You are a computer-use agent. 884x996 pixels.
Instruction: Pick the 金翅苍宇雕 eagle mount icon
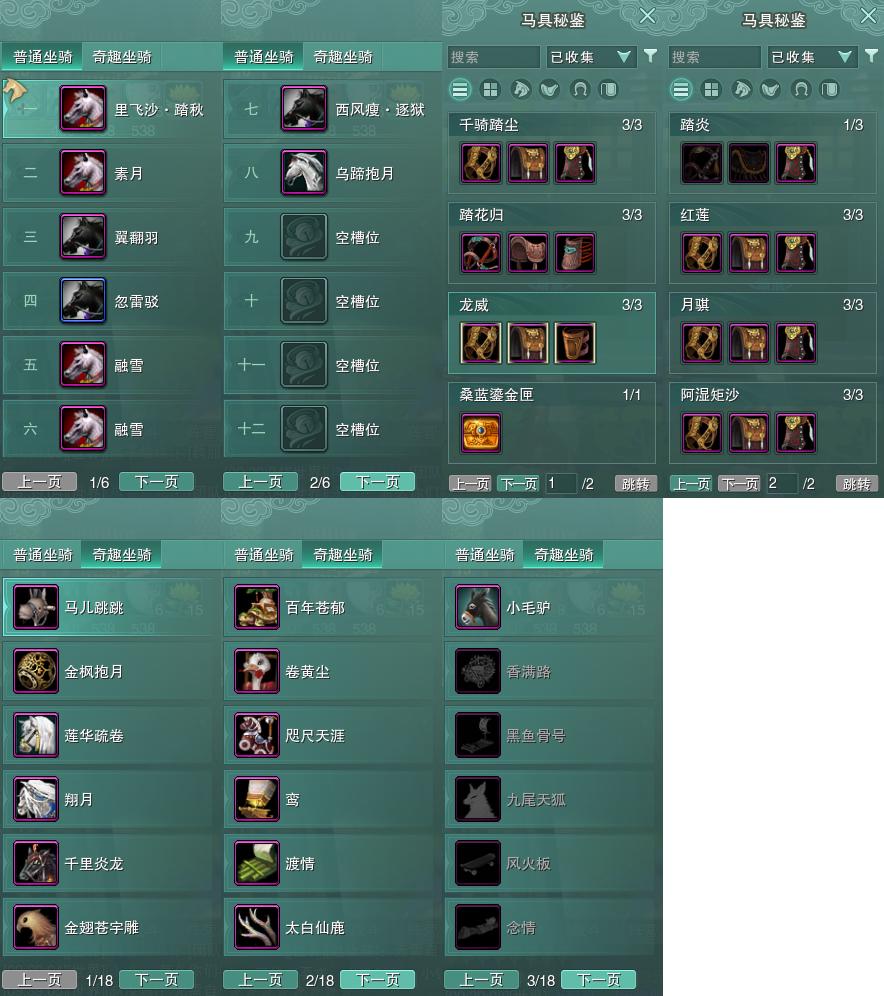(x=36, y=927)
